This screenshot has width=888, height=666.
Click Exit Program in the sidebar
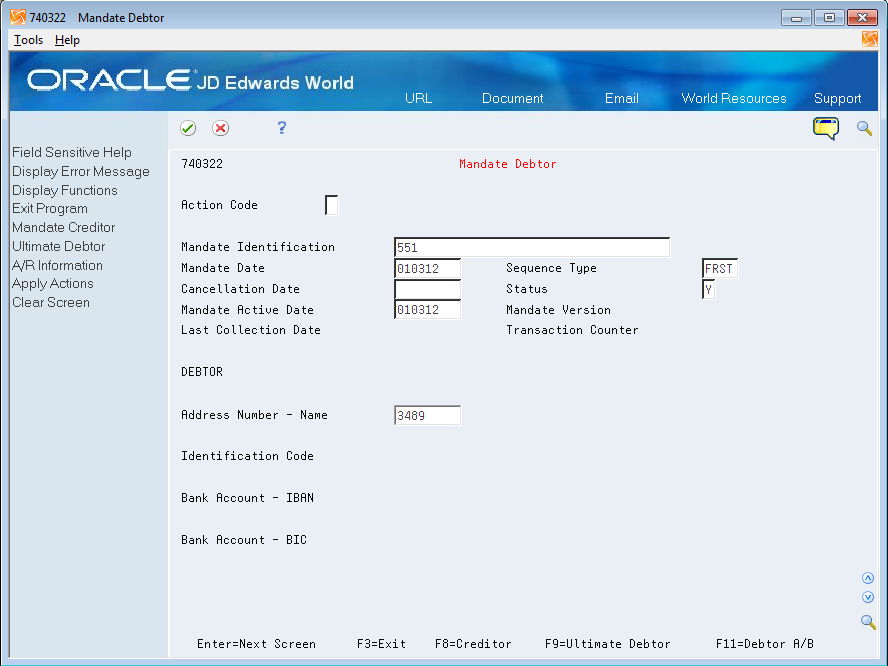[50, 208]
